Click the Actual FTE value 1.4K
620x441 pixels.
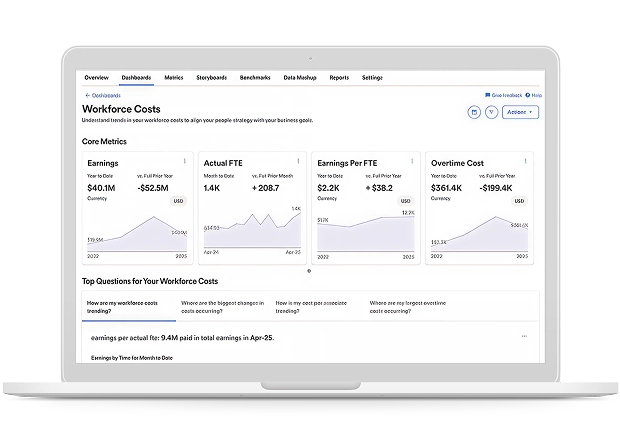pos(212,188)
